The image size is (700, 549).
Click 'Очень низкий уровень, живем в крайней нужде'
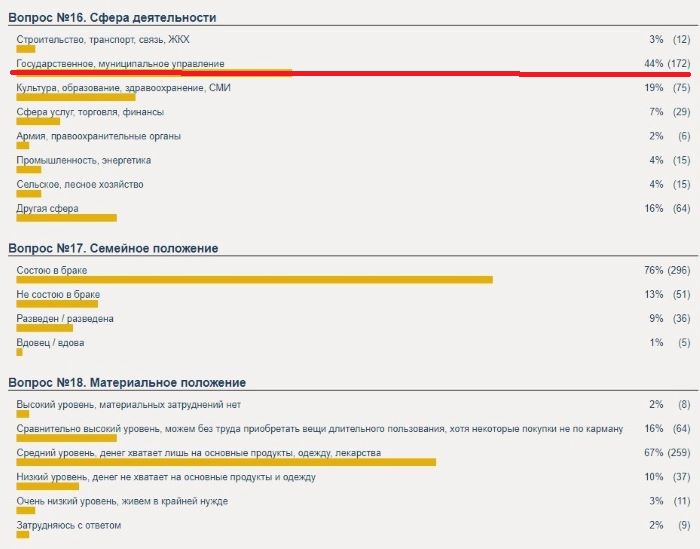coord(122,501)
